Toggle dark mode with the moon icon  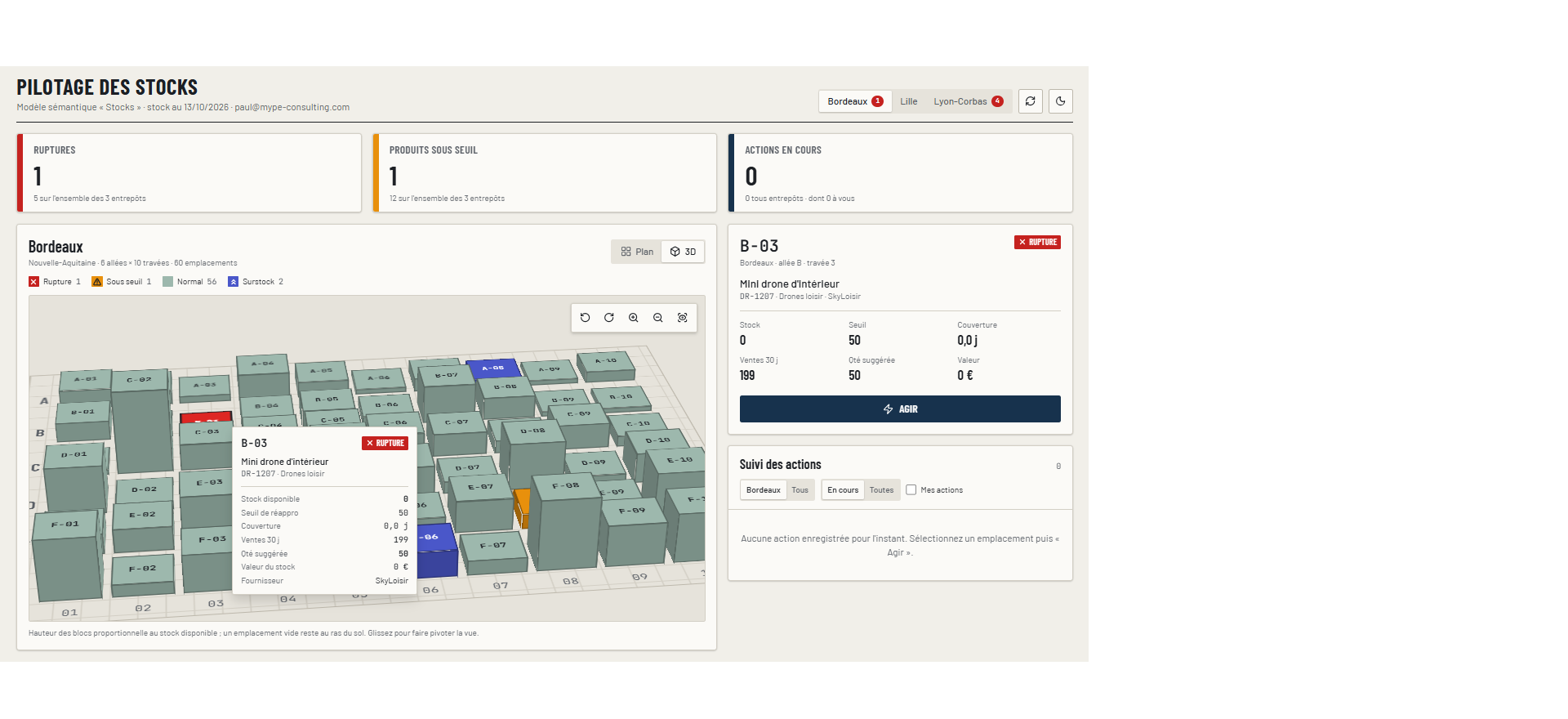[x=1061, y=101]
